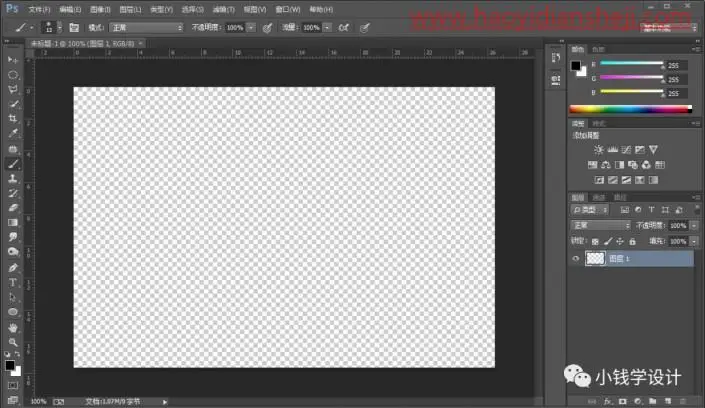The width and height of the screenshot is (705, 408).
Task: Swap foreground and background colors arrow
Action: coord(17,354)
